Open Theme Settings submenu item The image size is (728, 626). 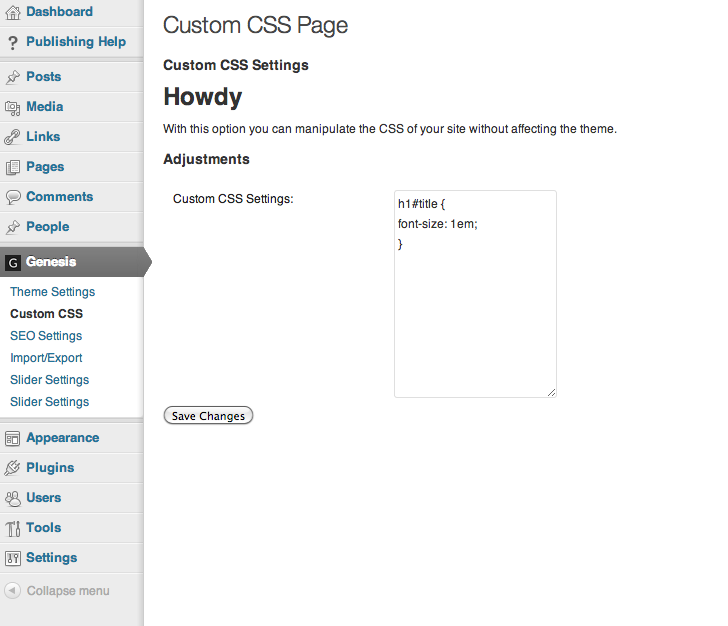[x=52, y=292]
